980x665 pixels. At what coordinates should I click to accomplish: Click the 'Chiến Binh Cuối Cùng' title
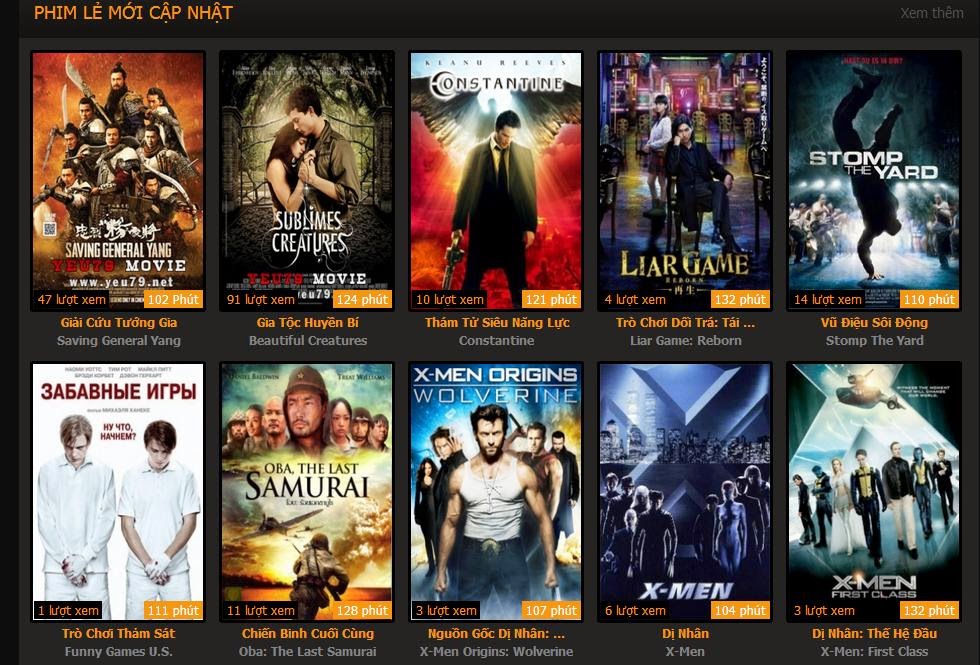pyautogui.click(x=308, y=633)
